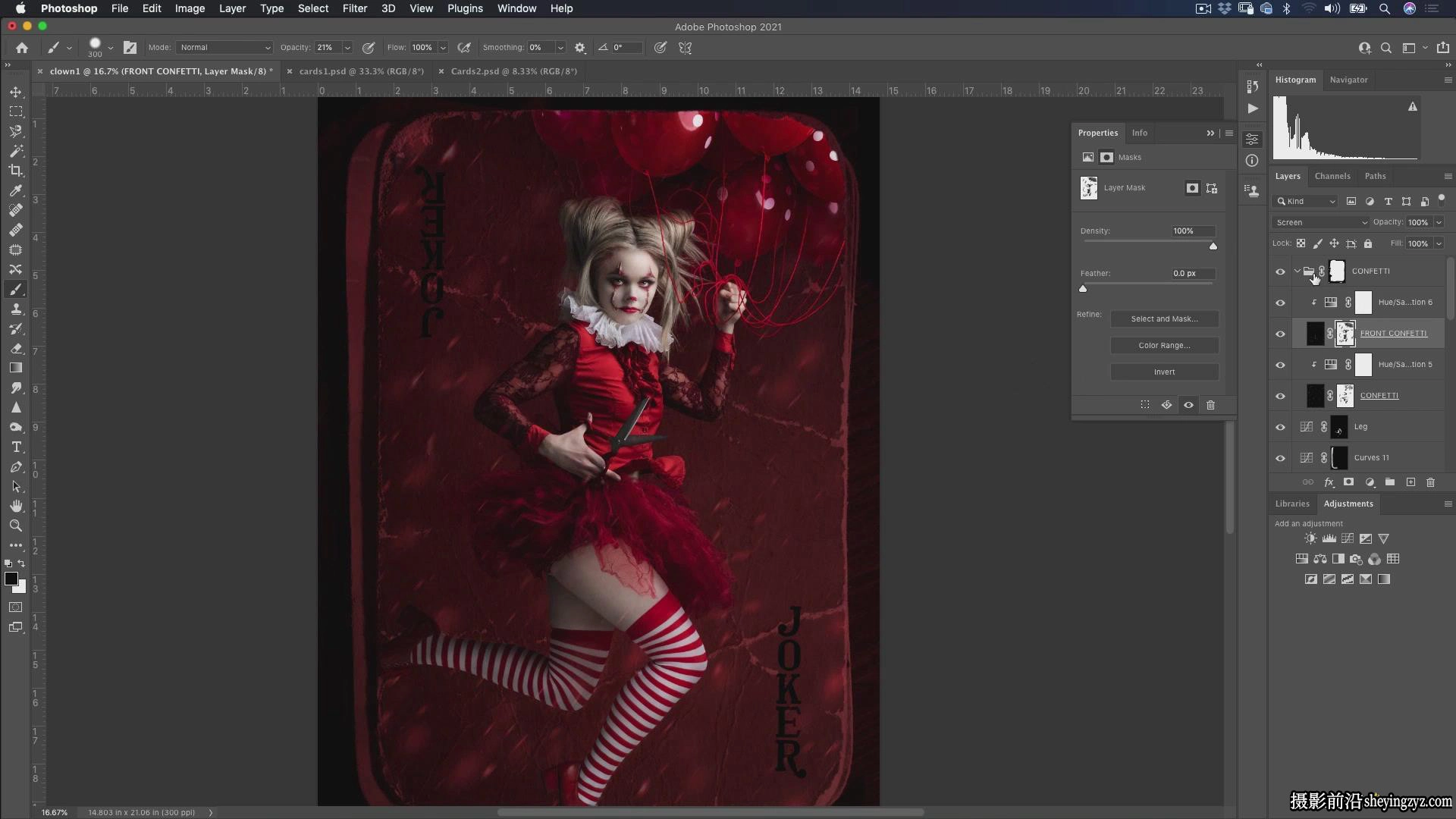Hide the Hue/Saturation 5 layer

coord(1281,365)
